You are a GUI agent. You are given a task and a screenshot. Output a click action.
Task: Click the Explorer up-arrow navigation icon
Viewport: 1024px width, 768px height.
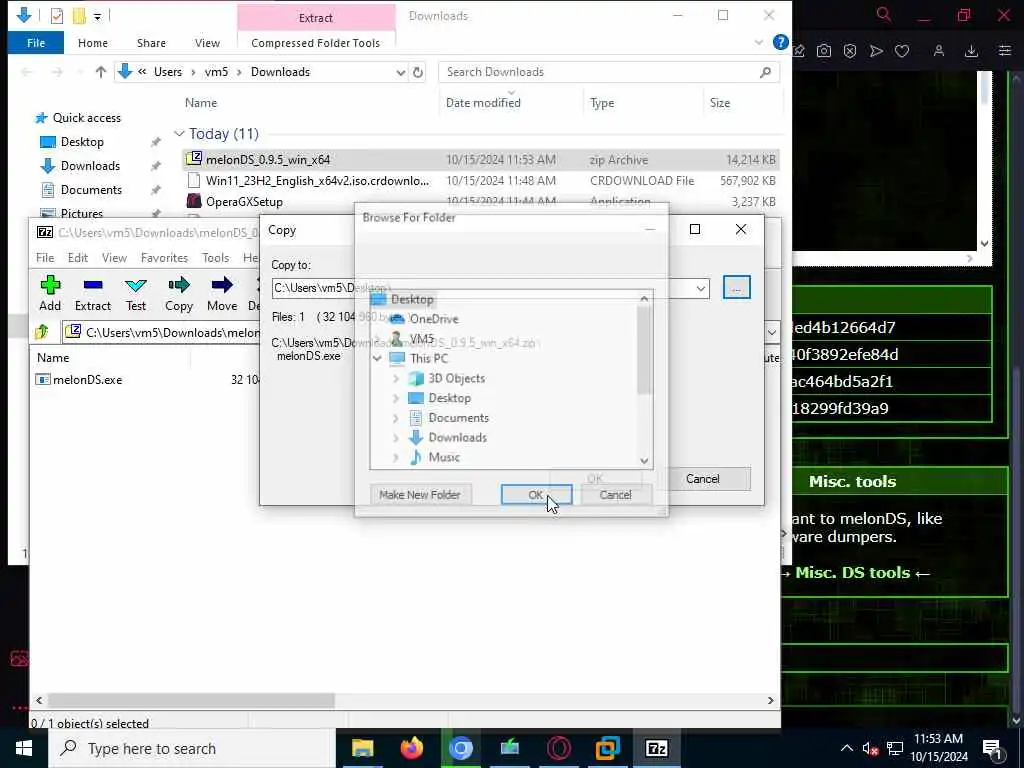point(101,72)
